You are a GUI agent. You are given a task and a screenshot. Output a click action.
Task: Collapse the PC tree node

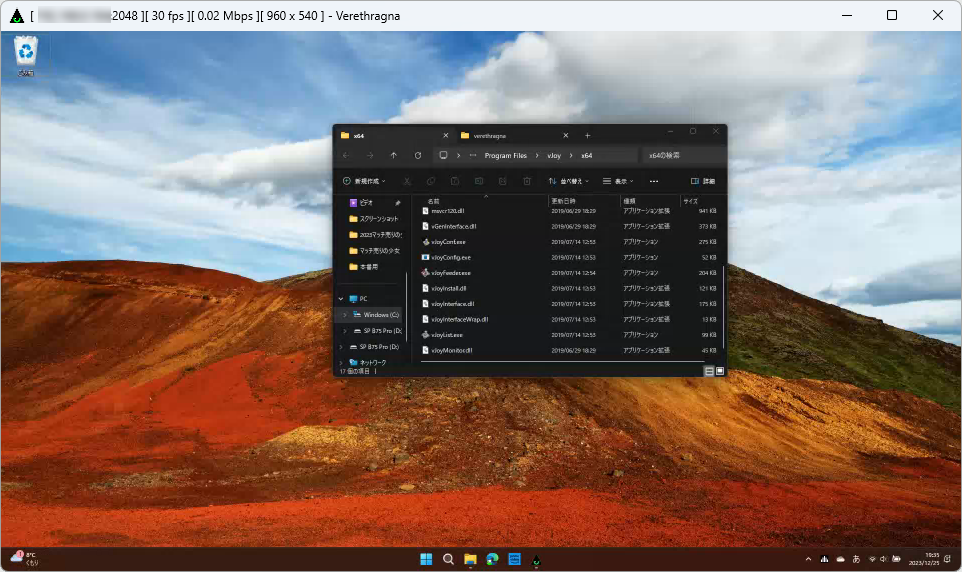click(x=341, y=299)
